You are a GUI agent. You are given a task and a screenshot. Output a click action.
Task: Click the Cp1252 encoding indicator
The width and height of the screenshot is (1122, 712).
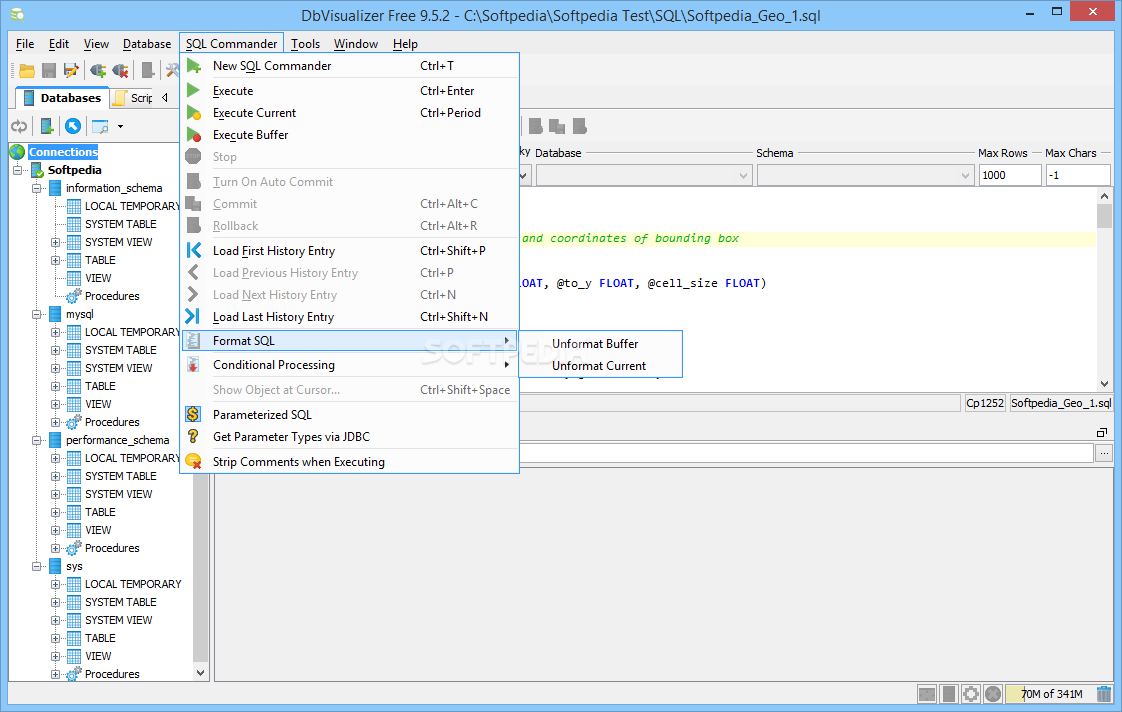985,403
